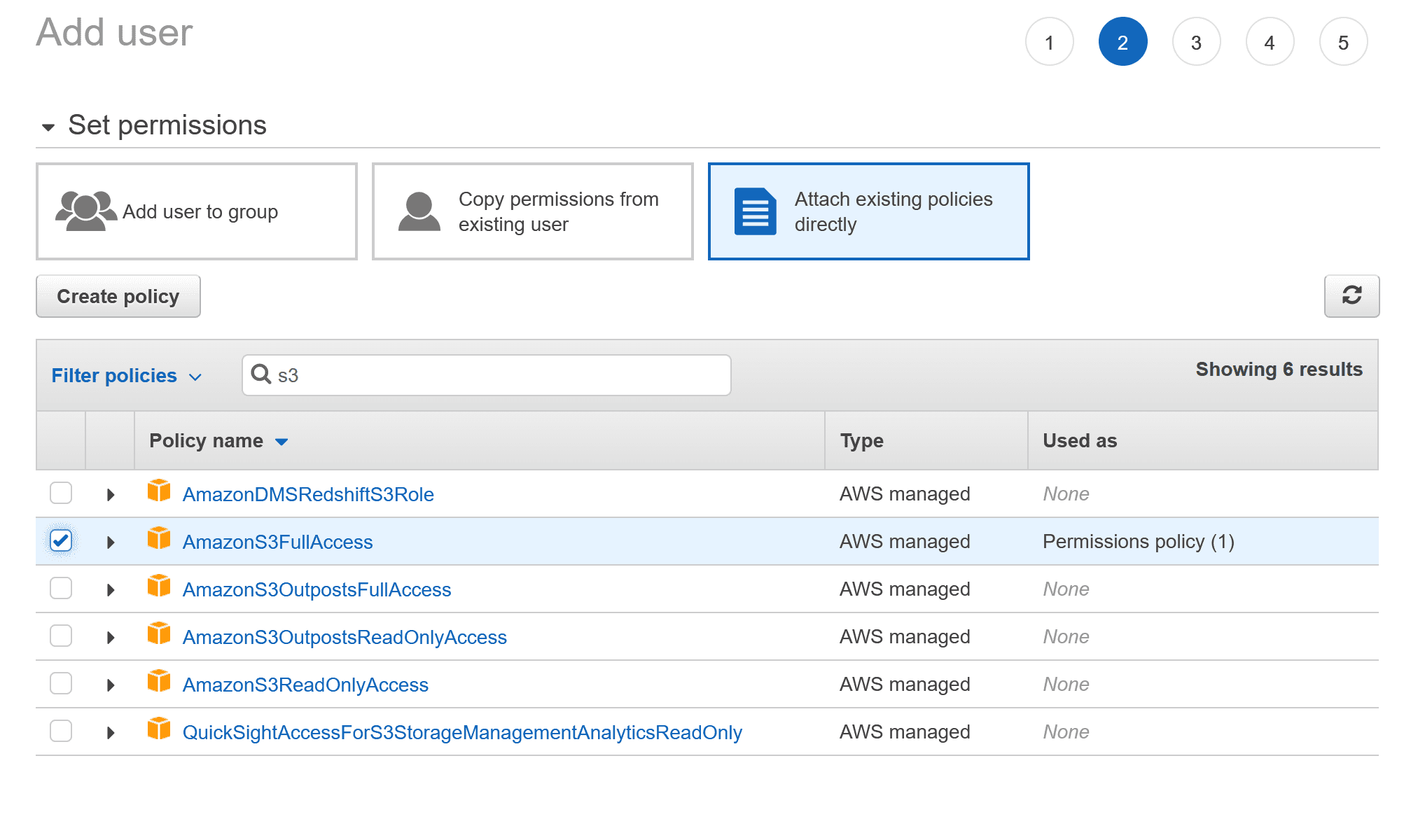Click the orange policy icon beside AmazonS3OutpostsFullAccess
Screen dimensions: 1418x840
[159, 586]
